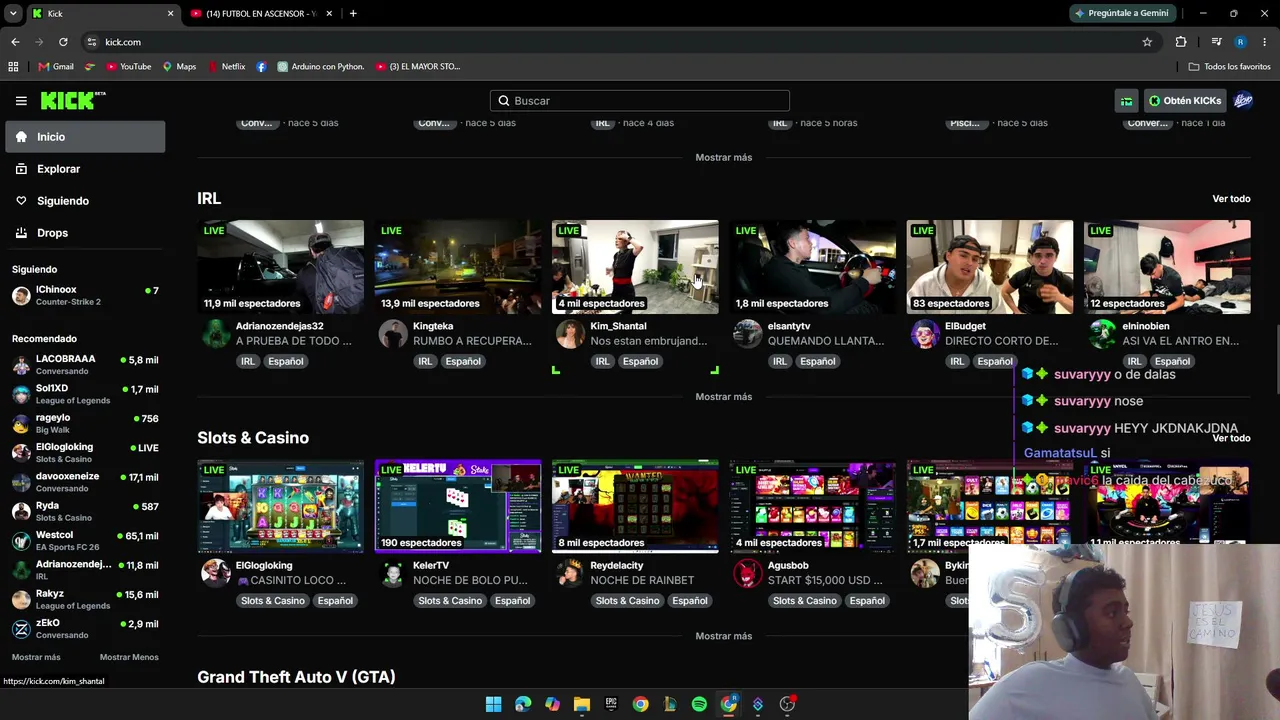
Task: Open Kim_Shantal live stream thumbnail
Action: tap(635, 267)
